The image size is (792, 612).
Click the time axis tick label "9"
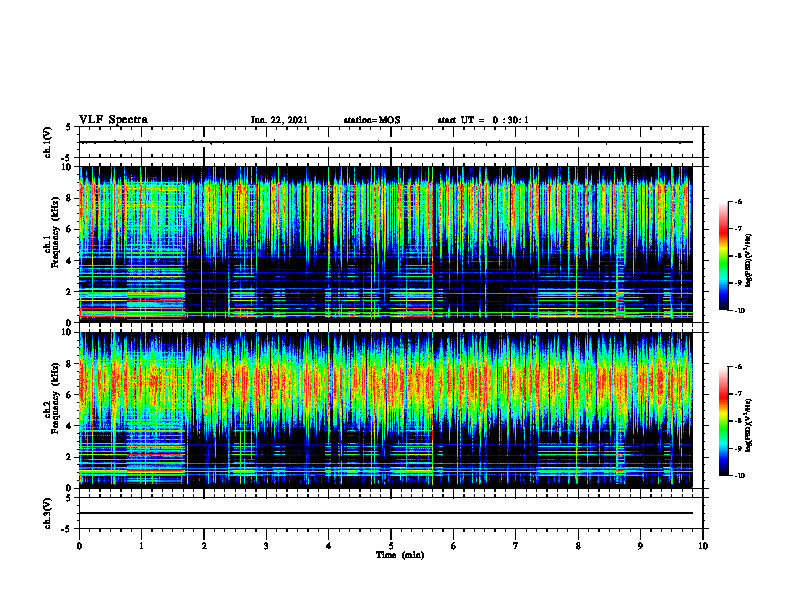click(x=640, y=546)
